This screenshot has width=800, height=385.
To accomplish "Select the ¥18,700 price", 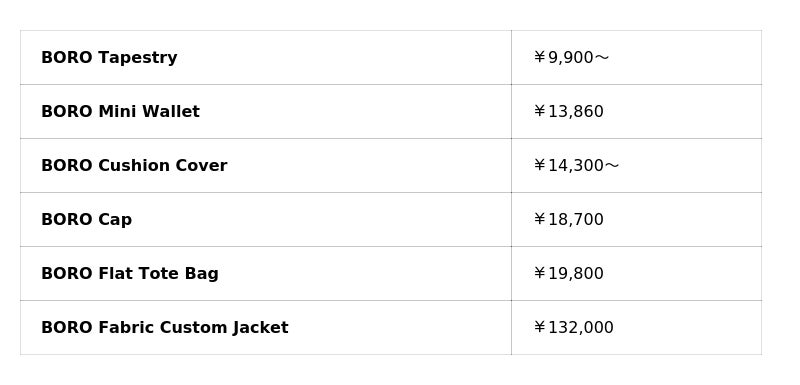I will (x=568, y=220).
